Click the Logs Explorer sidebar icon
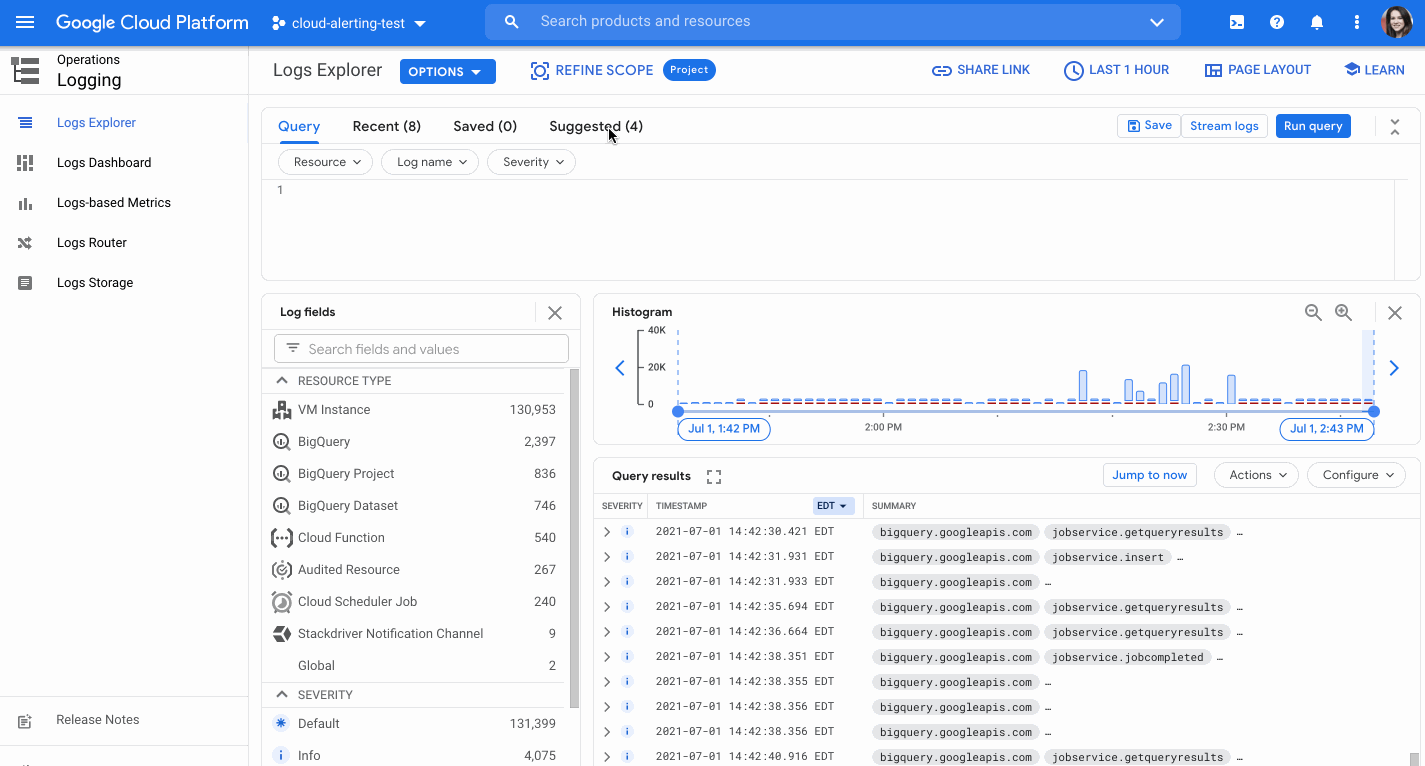Image resolution: width=1425 pixels, height=766 pixels. coord(25,122)
